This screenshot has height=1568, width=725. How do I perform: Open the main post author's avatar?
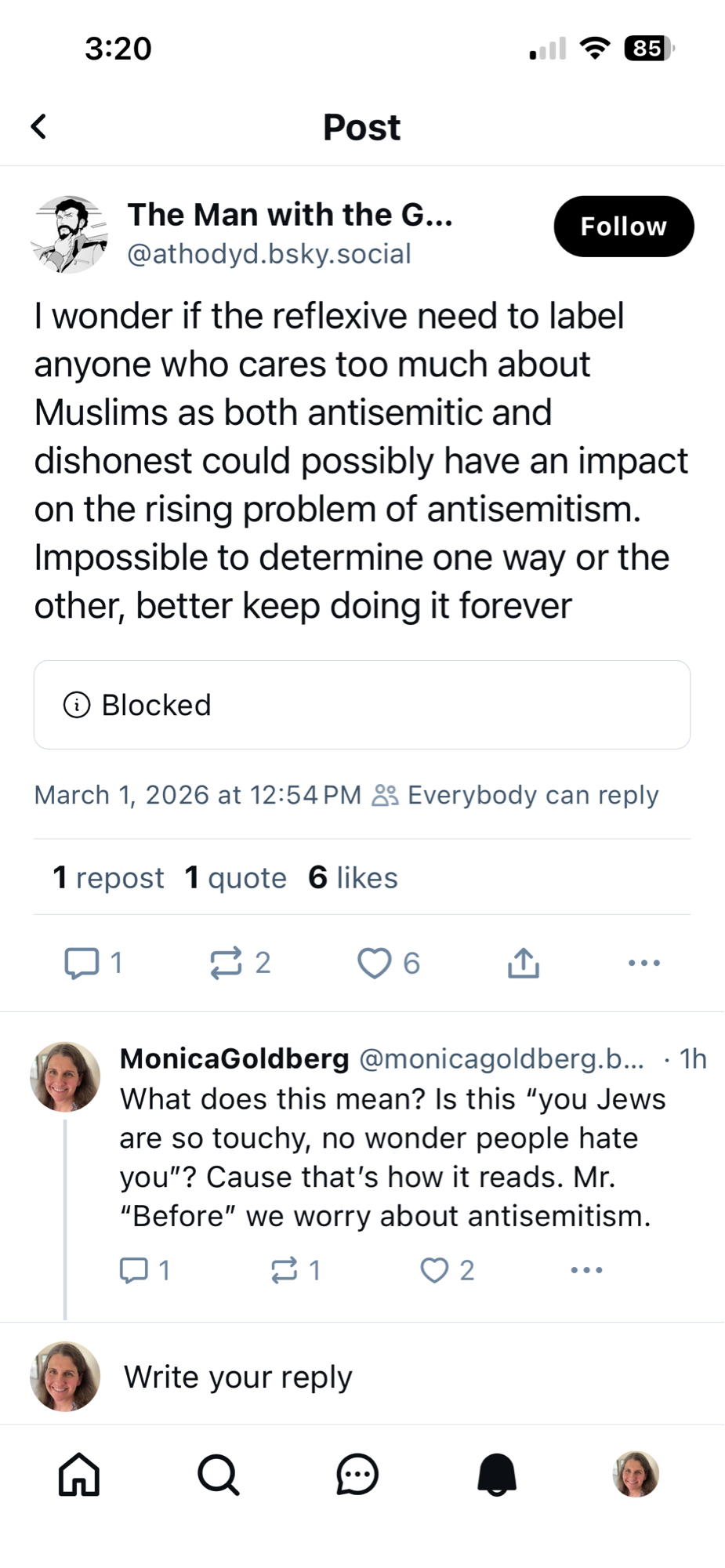pyautogui.click(x=69, y=234)
